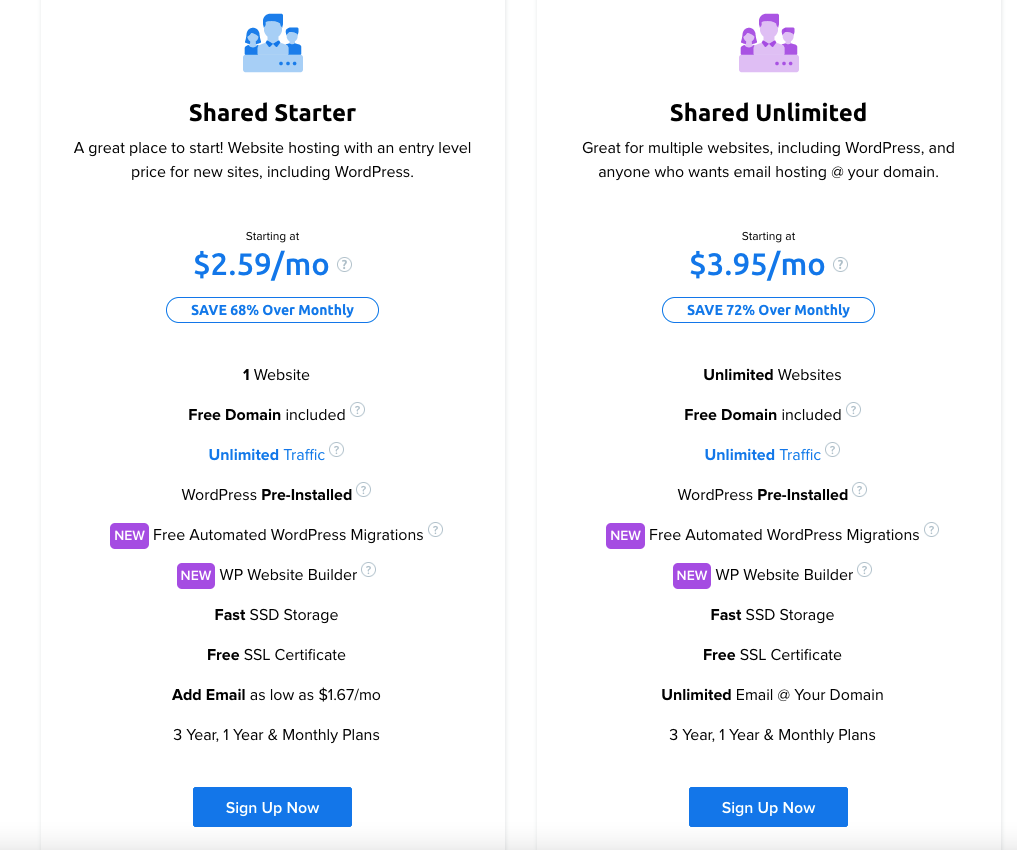The height and width of the screenshot is (850, 1017).
Task: Click help icon beside $2.59/mo price
Action: tap(344, 265)
